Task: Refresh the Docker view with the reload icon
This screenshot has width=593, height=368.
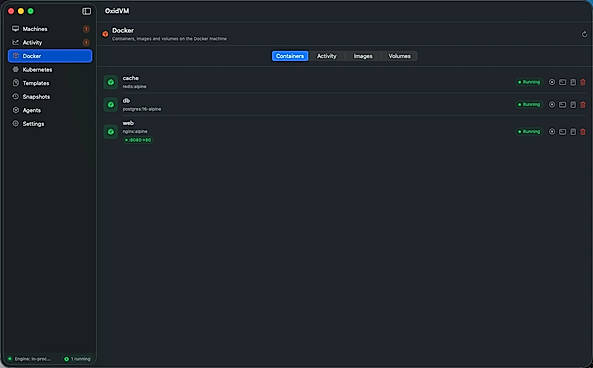Action: point(584,34)
